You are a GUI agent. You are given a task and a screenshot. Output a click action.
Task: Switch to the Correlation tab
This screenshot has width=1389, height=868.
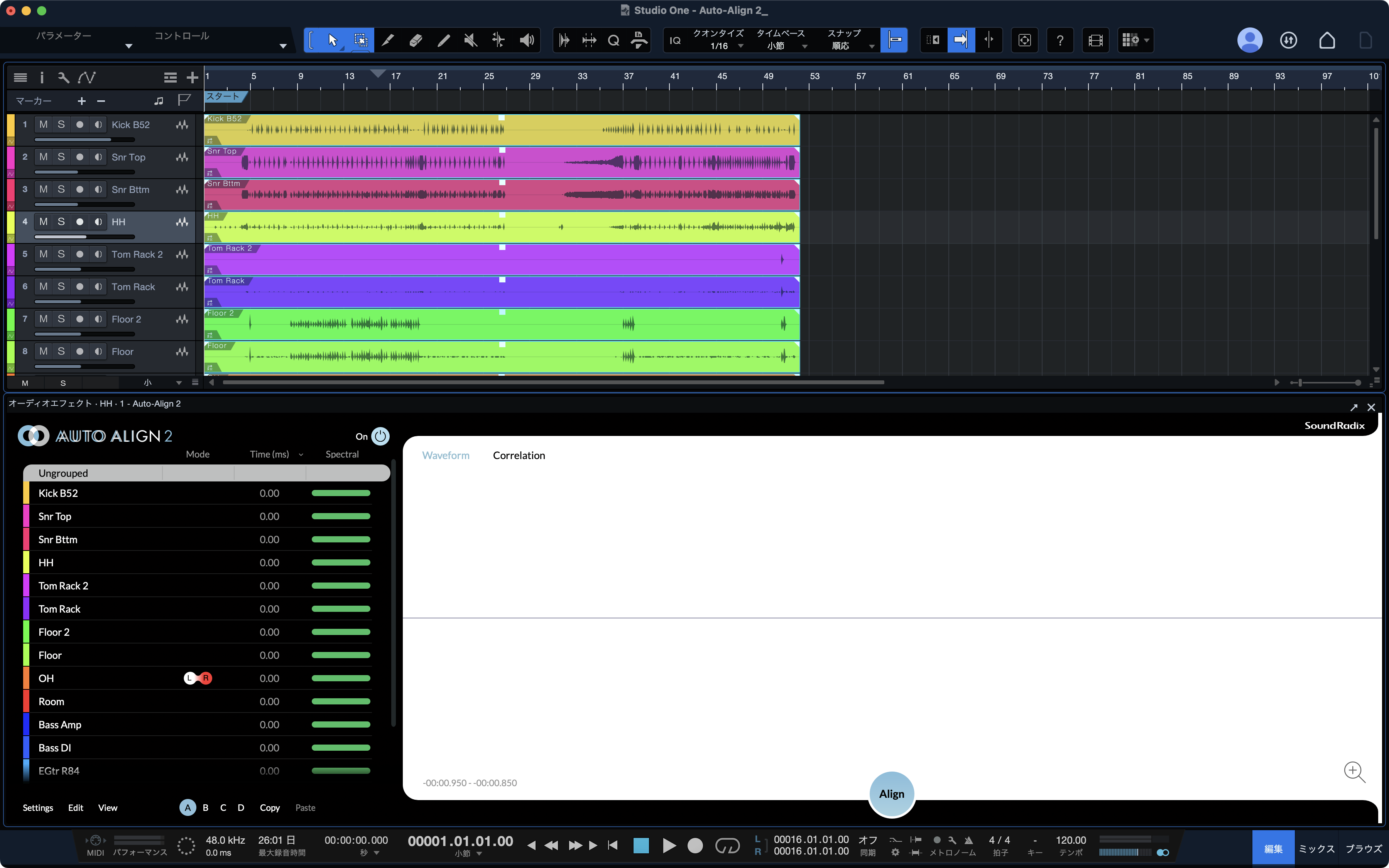point(519,455)
